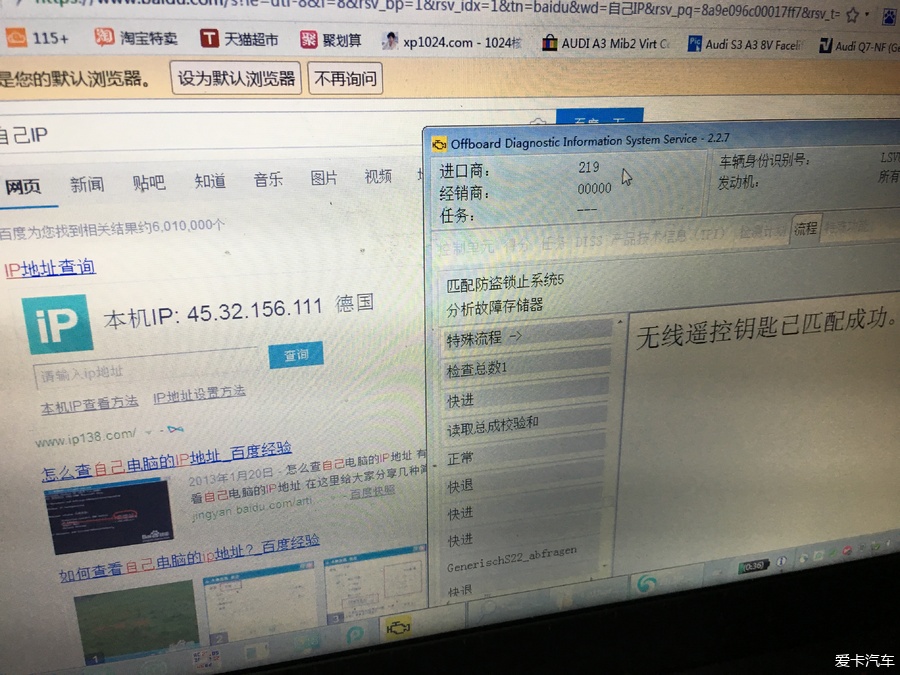Open the IP地址查询 result link

point(50,267)
